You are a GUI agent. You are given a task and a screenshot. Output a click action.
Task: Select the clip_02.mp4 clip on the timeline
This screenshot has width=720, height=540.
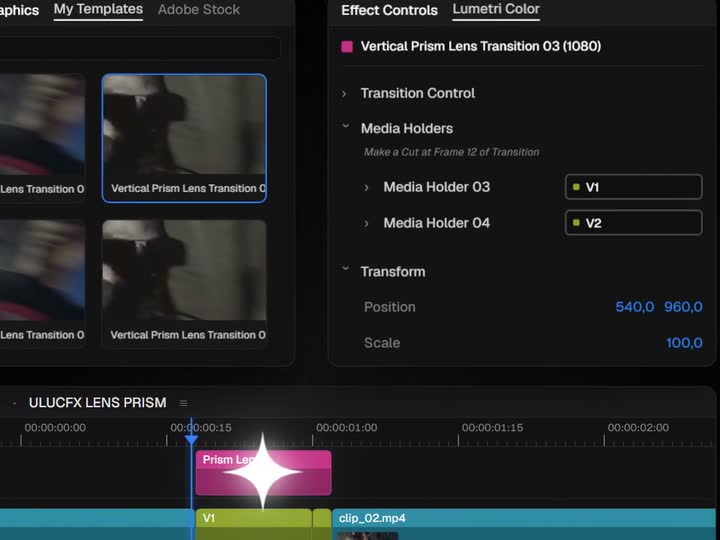pos(523,524)
